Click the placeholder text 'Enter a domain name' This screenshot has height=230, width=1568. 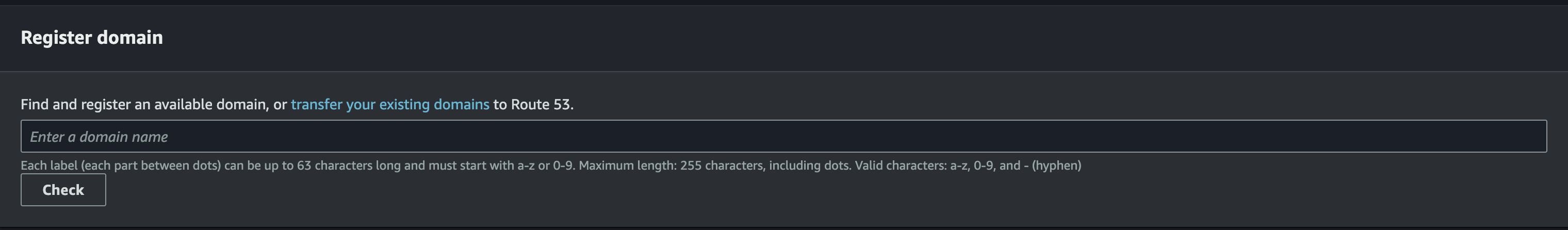99,137
